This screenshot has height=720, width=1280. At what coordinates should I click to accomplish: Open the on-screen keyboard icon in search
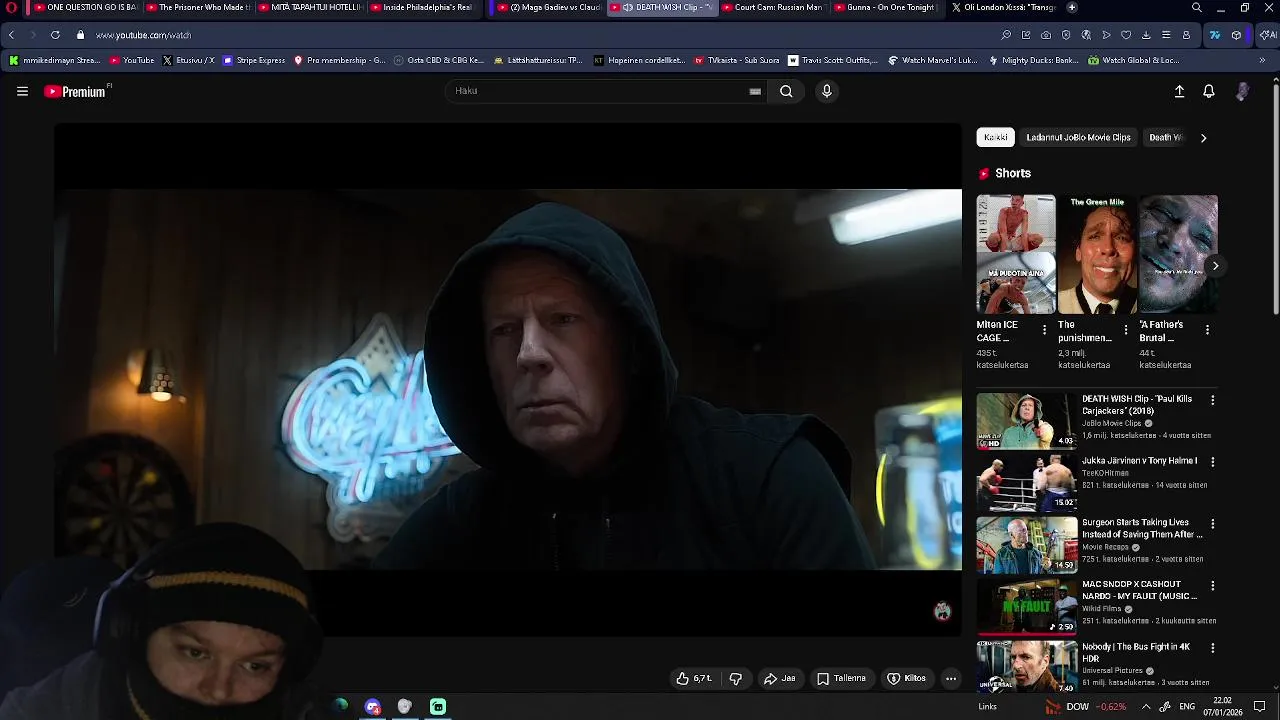pos(755,91)
